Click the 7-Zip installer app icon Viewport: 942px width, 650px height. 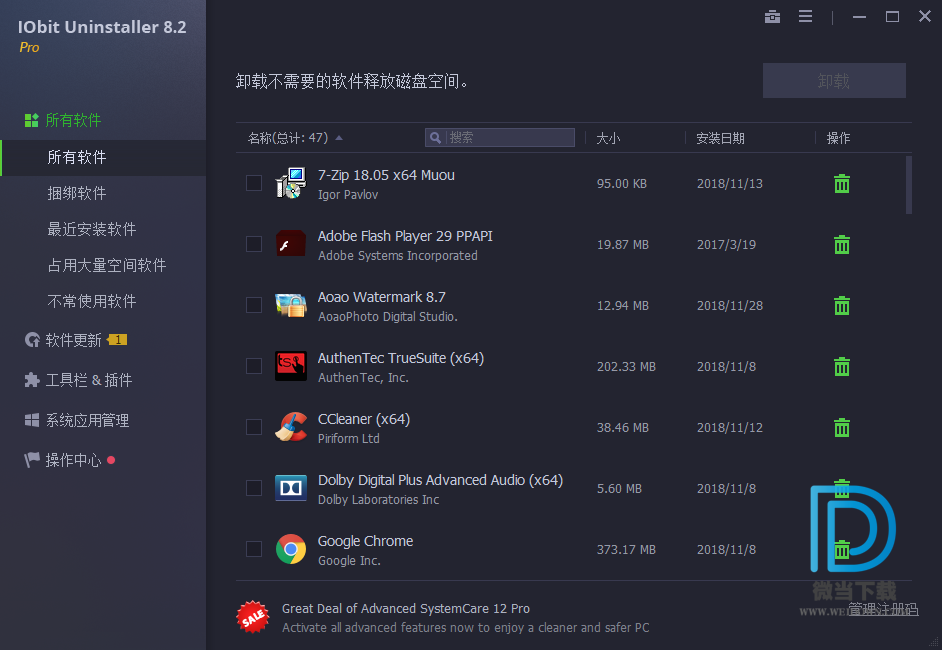click(x=291, y=183)
